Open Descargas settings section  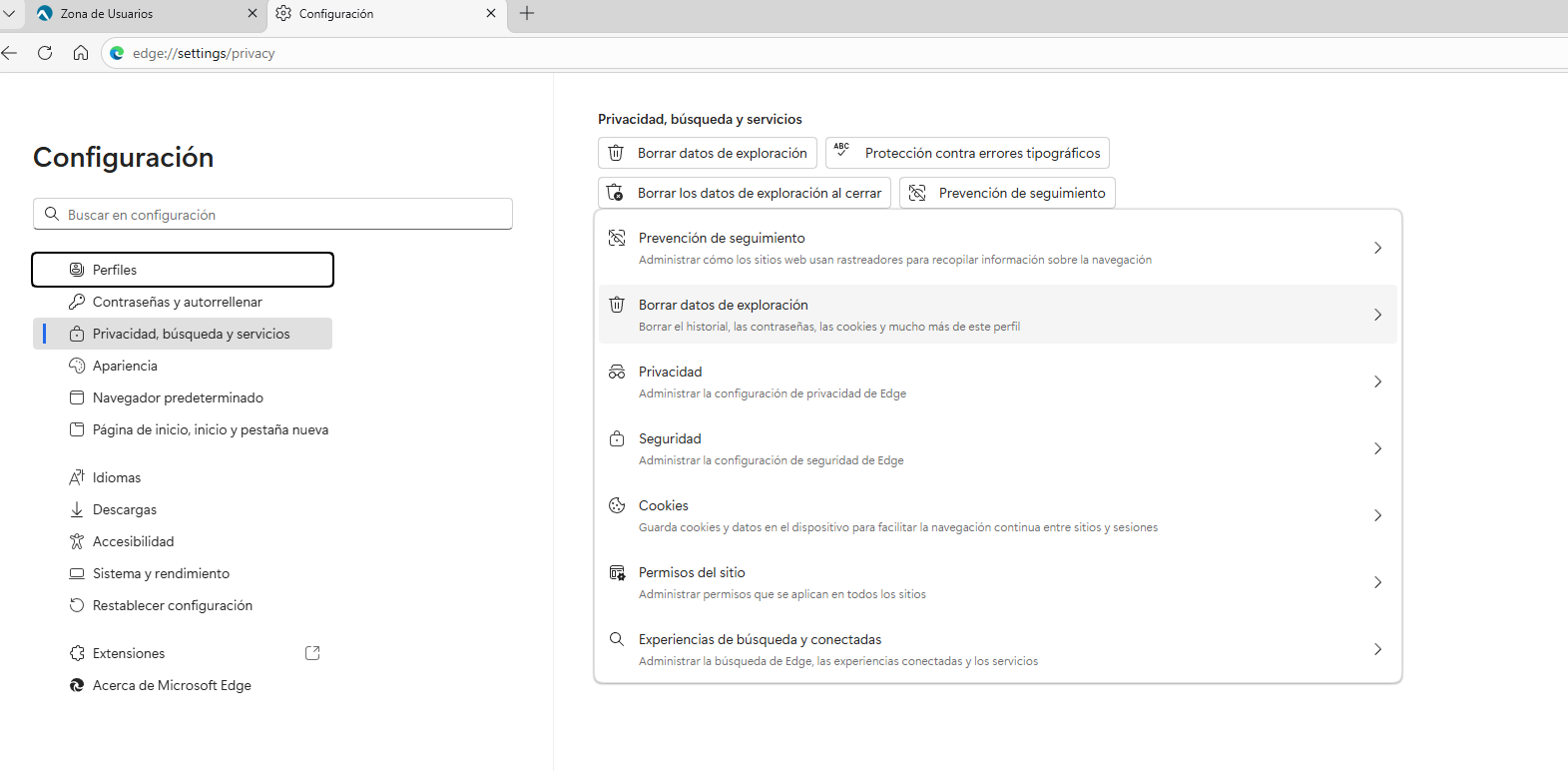pyautogui.click(x=183, y=509)
